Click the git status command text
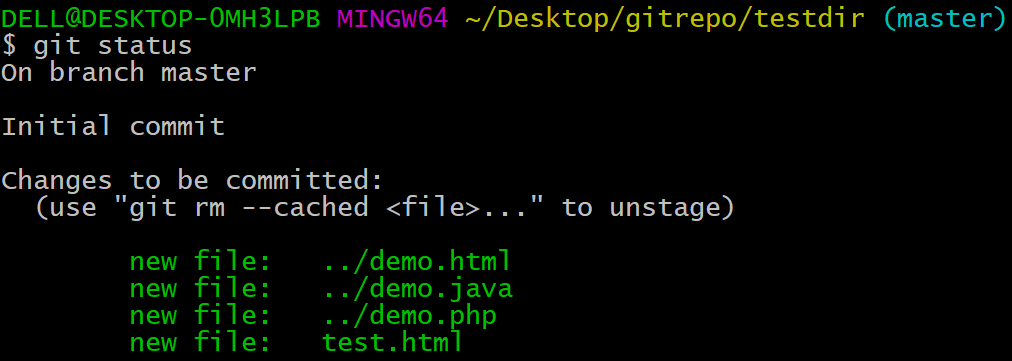This screenshot has width=1012, height=361. [x=113, y=46]
